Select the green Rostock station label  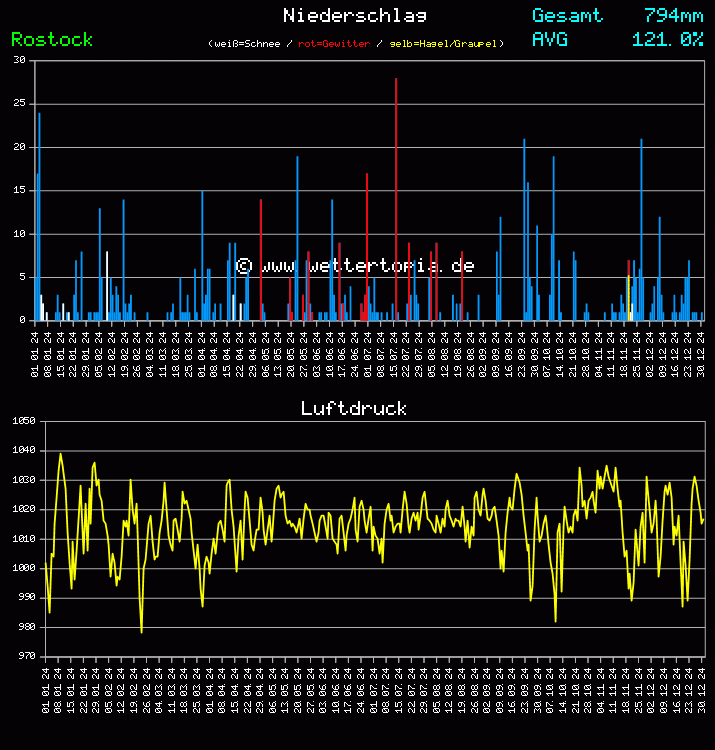pyautogui.click(x=52, y=39)
